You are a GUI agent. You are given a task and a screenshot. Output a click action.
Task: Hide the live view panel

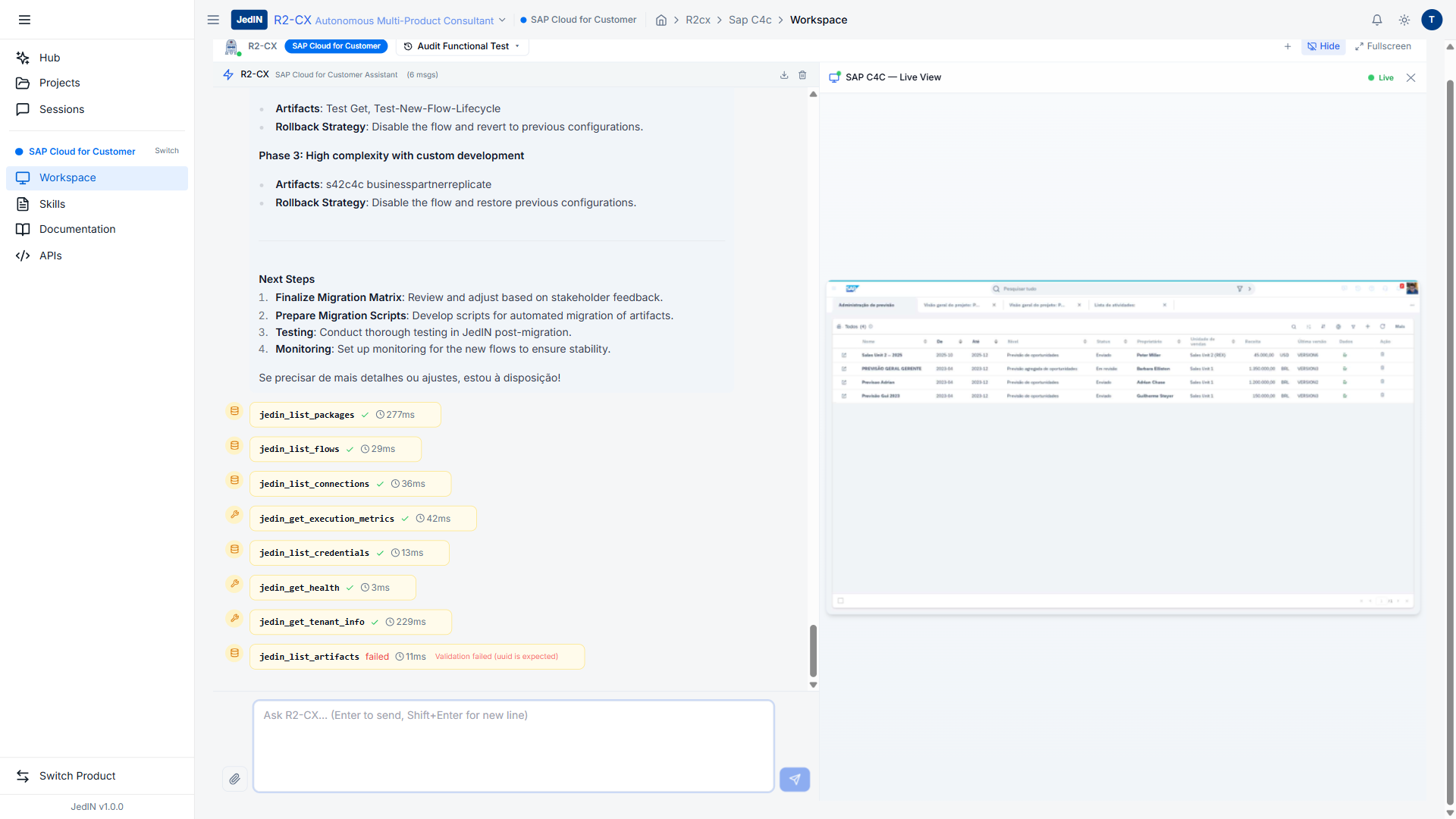(x=1323, y=46)
